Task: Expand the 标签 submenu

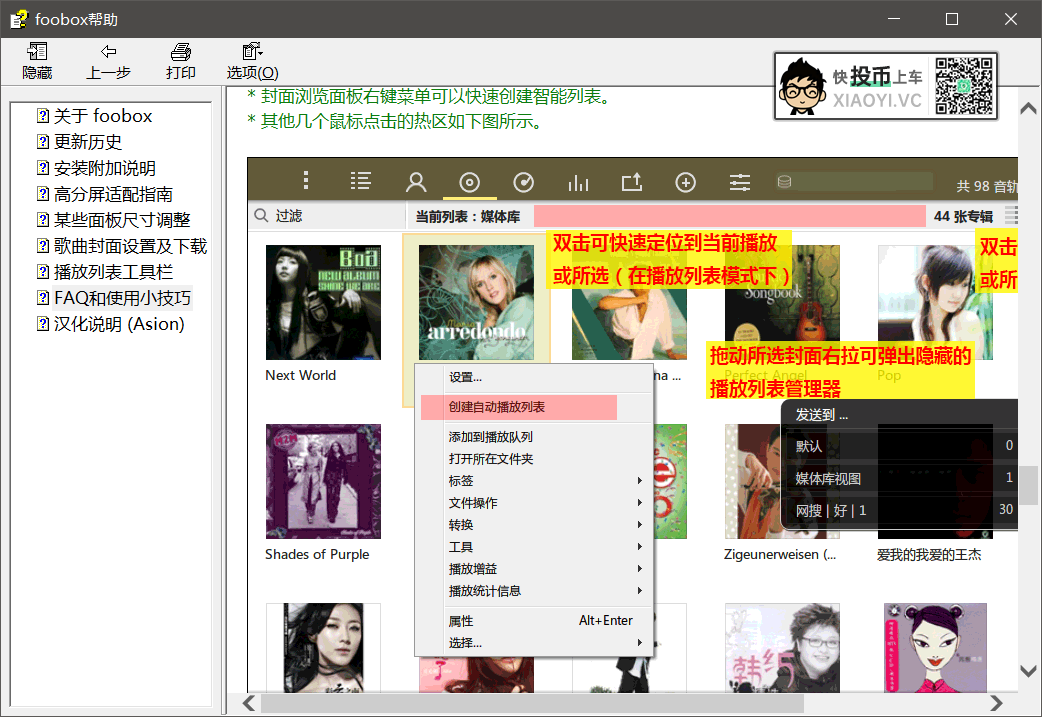Action: pyautogui.click(x=534, y=480)
